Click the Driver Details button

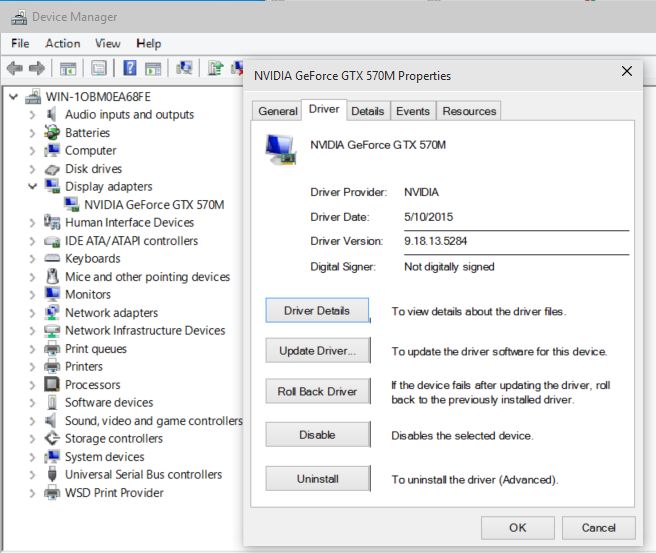317,310
